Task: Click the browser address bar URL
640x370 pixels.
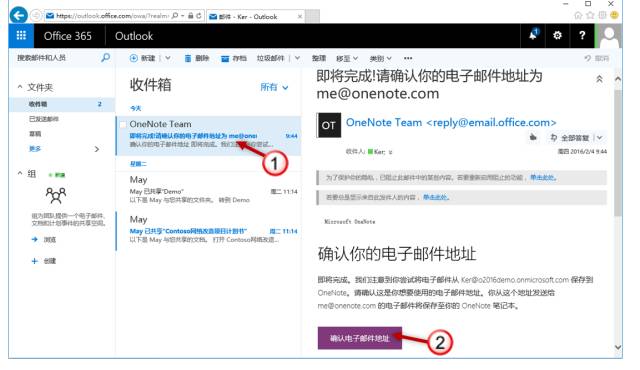Action: 112,16
